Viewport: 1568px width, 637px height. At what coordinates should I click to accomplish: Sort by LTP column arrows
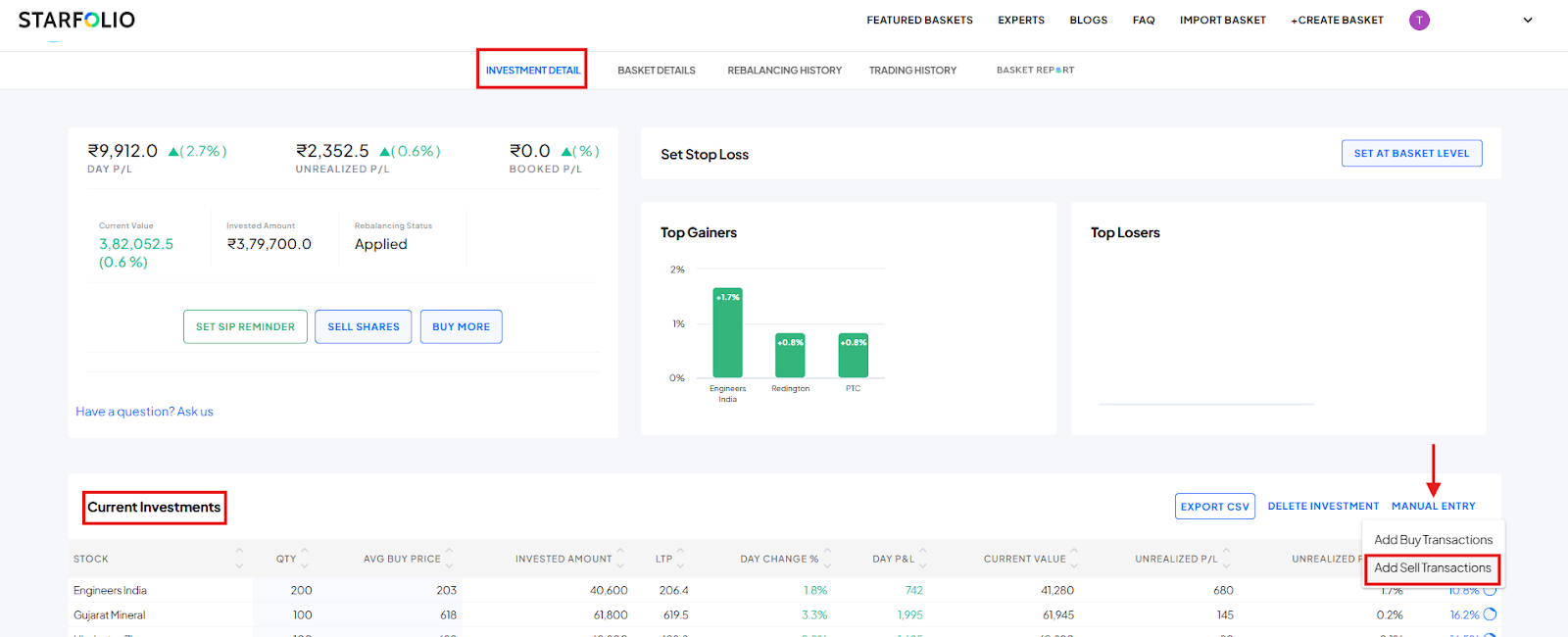tap(680, 558)
